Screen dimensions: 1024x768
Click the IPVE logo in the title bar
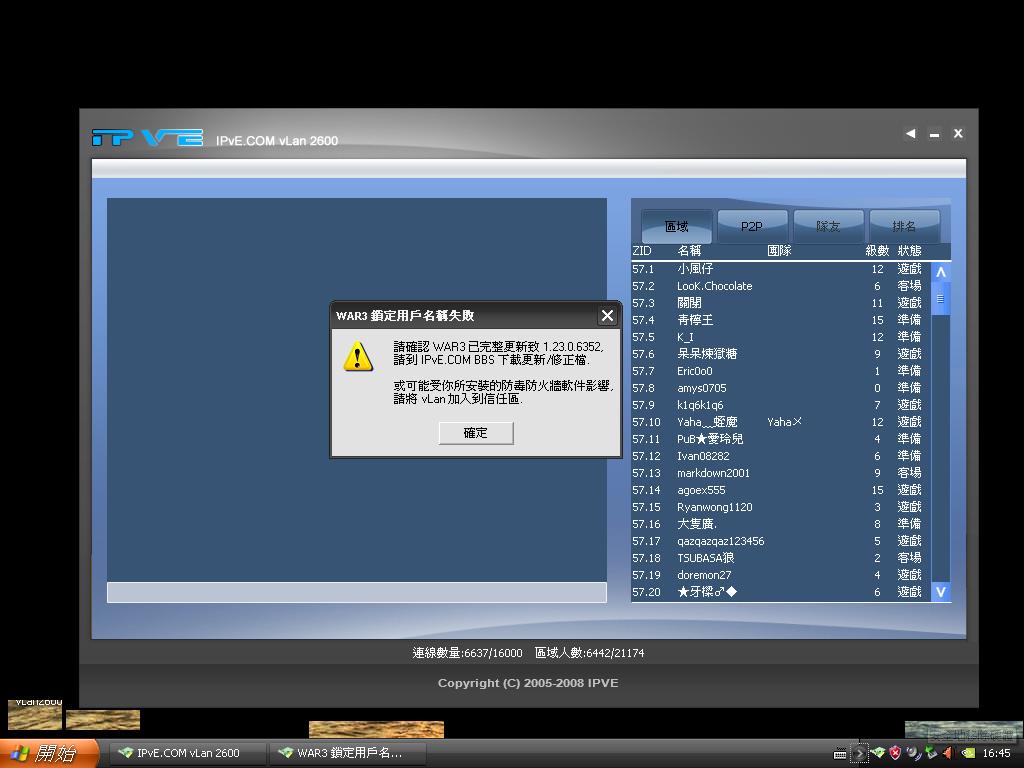tap(148, 138)
